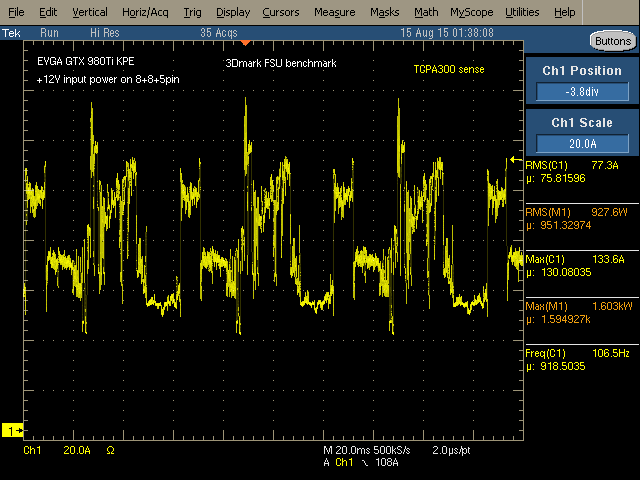Screen dimensions: 640x480
Task: Click the Ch1 Position panel title
Action: [582, 71]
